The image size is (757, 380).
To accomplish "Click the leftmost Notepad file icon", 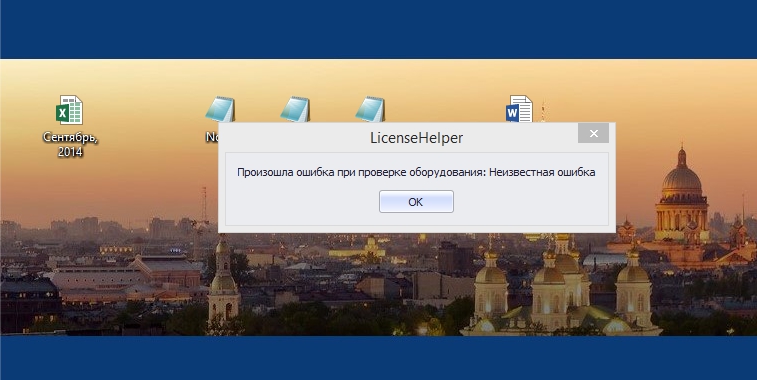I will (x=220, y=109).
